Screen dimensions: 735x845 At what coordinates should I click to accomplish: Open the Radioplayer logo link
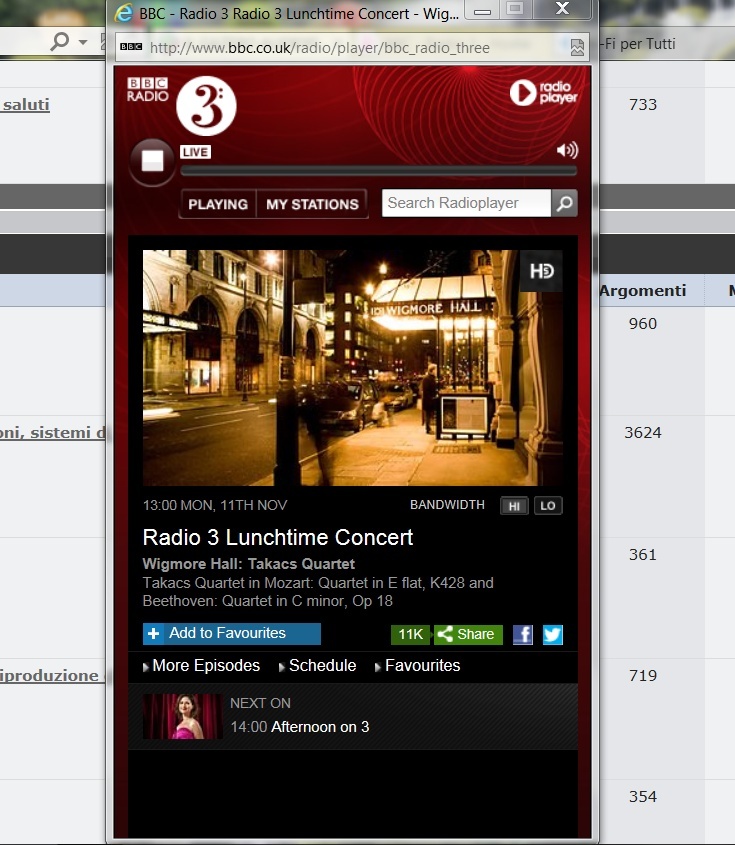(x=543, y=92)
